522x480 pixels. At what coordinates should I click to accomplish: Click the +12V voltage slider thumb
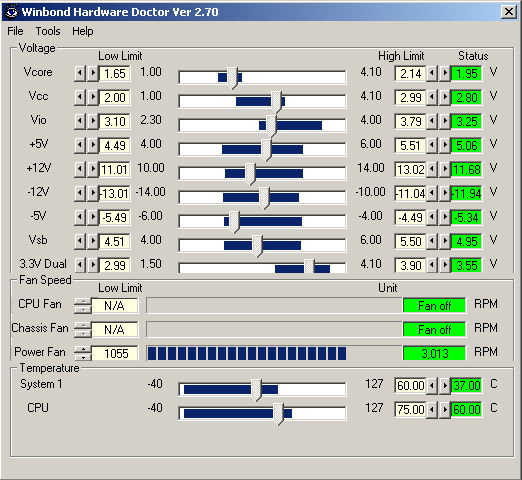pyautogui.click(x=250, y=174)
